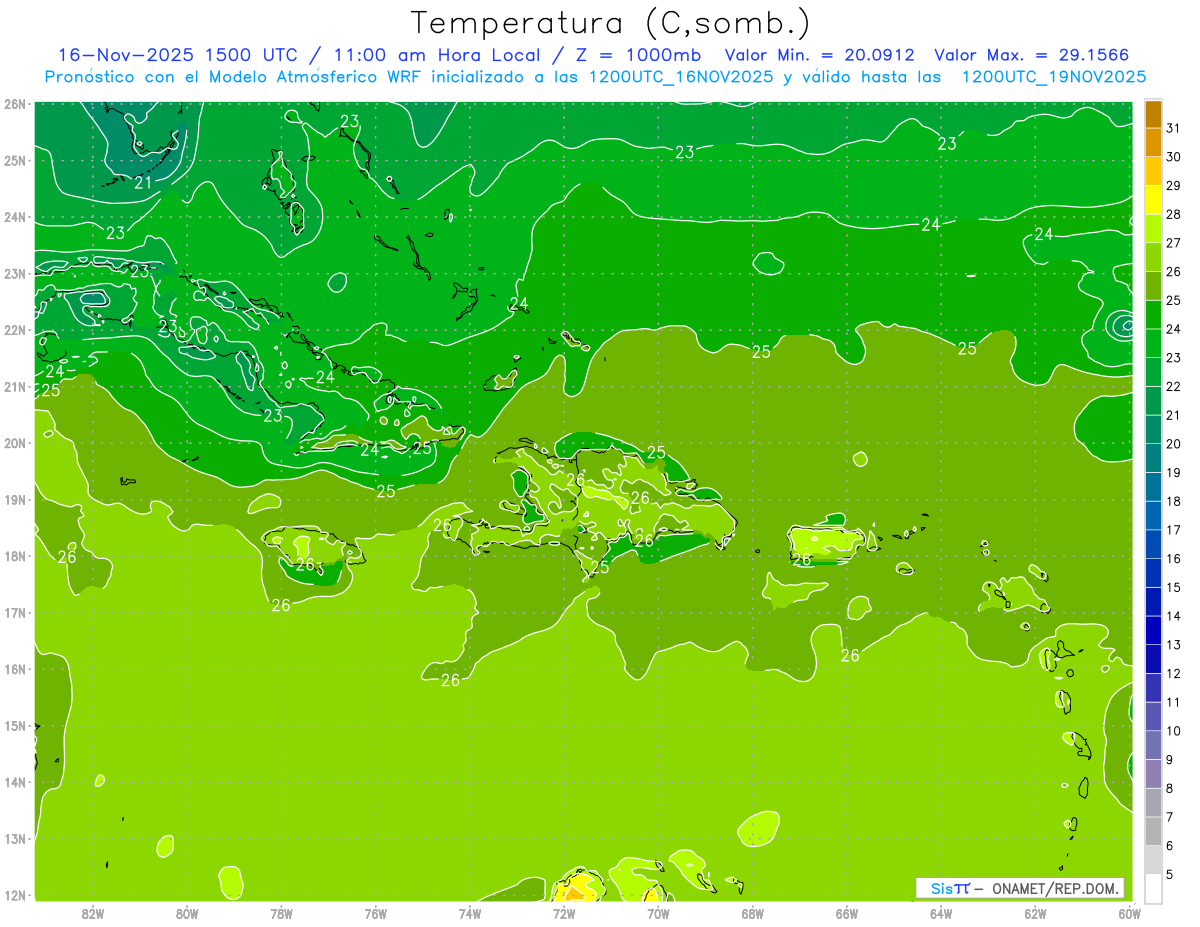The image size is (1200, 927).
Task: Click the legend swatch between 9 and 10
Action: click(x=1153, y=744)
